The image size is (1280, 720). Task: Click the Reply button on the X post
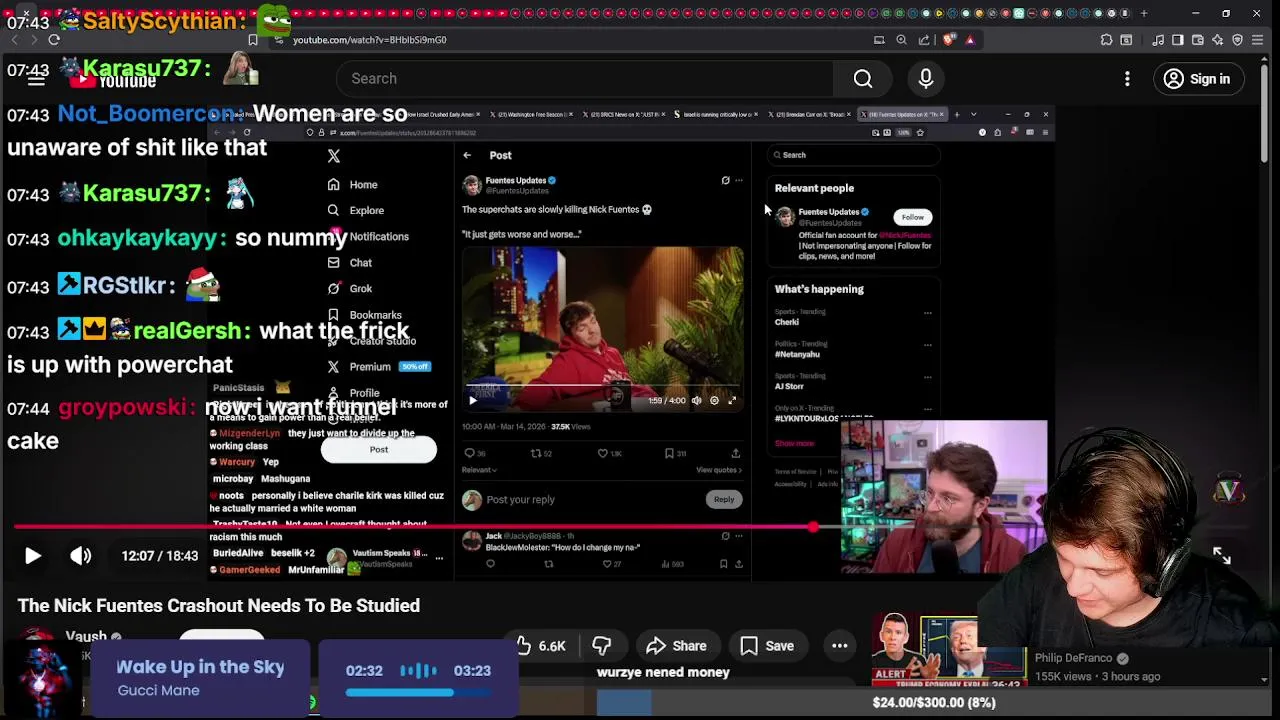click(724, 499)
